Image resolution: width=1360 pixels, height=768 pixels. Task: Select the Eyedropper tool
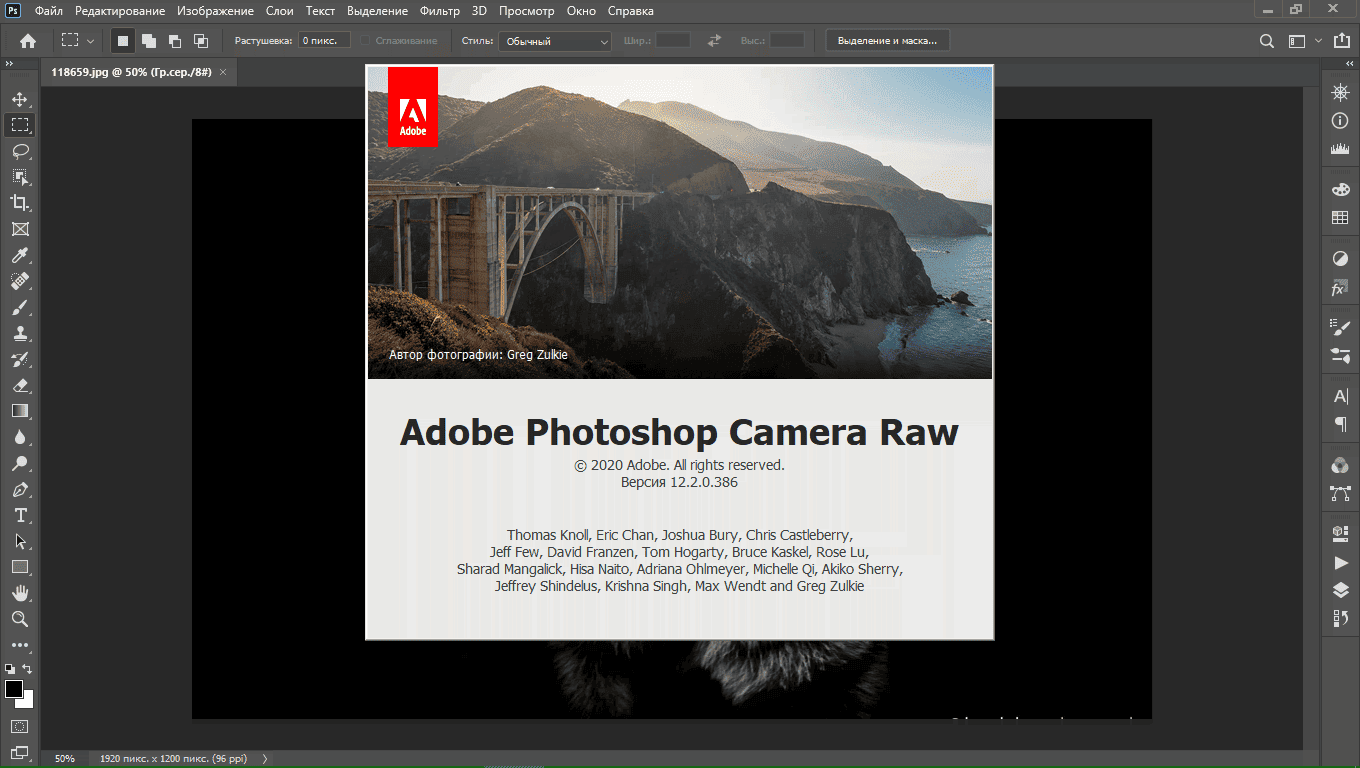pos(19,255)
